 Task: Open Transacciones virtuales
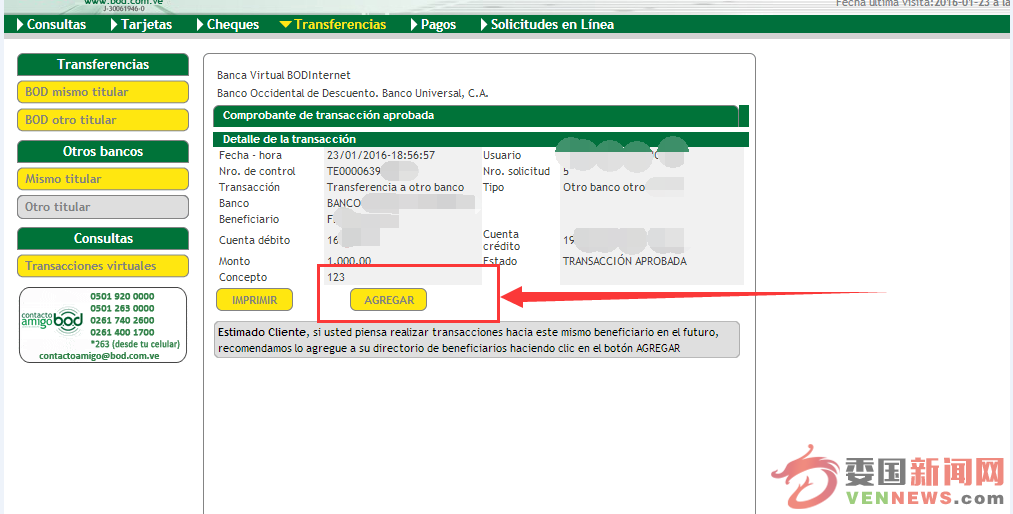coord(103,265)
